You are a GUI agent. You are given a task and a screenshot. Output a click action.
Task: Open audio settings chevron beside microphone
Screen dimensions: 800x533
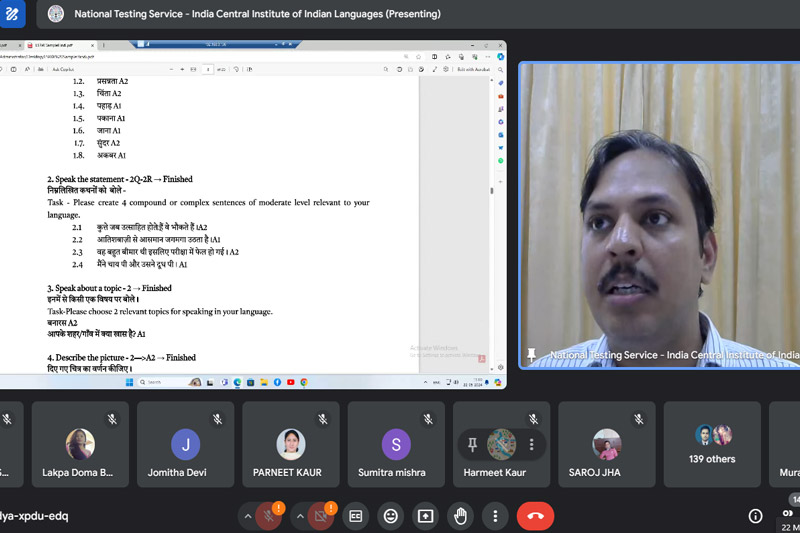click(247, 516)
